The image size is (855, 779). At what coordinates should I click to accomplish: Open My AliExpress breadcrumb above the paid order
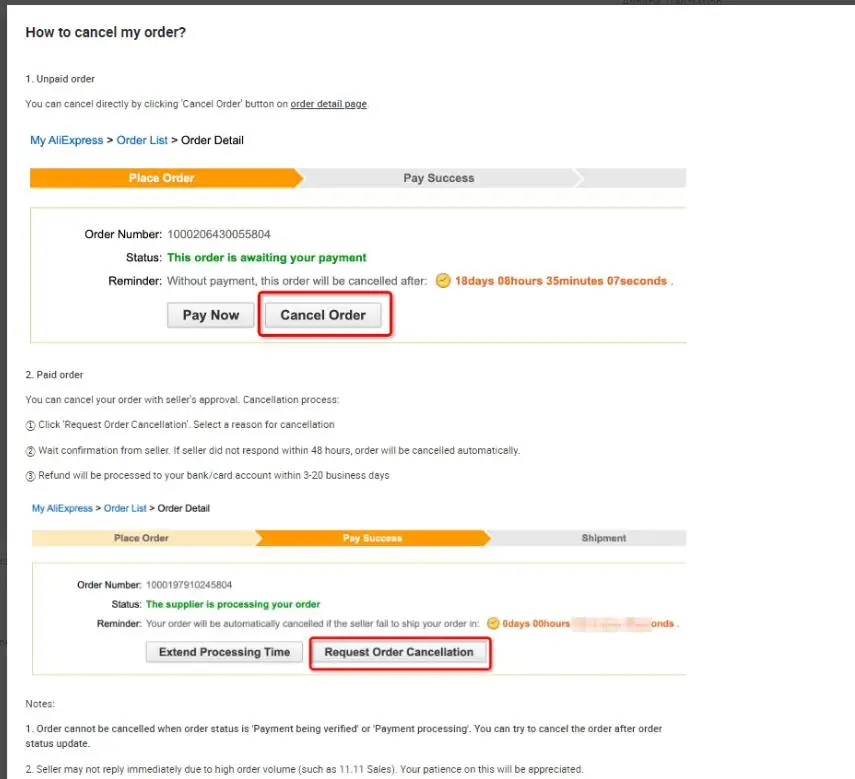click(x=62, y=508)
